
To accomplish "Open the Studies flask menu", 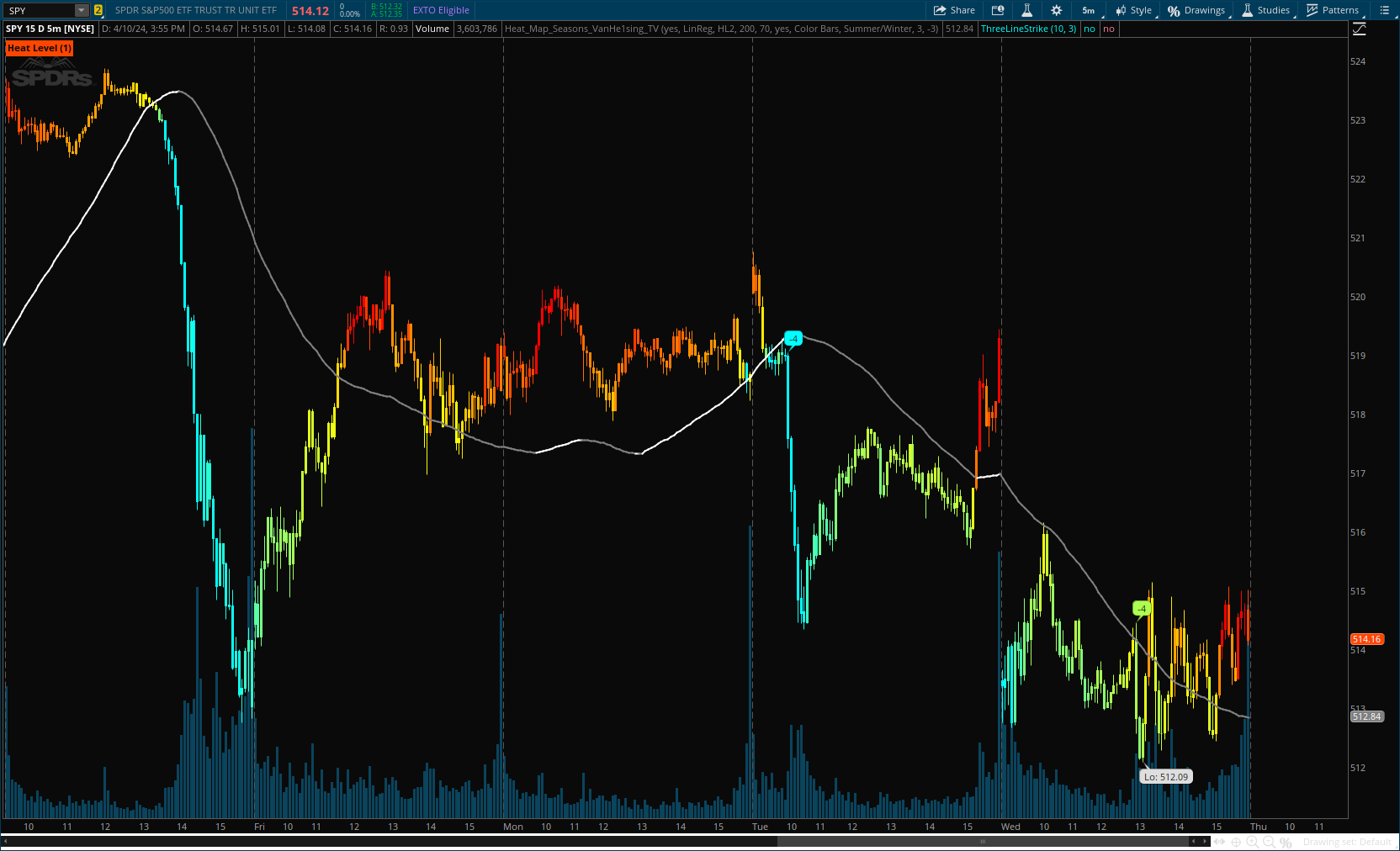I will click(1266, 10).
